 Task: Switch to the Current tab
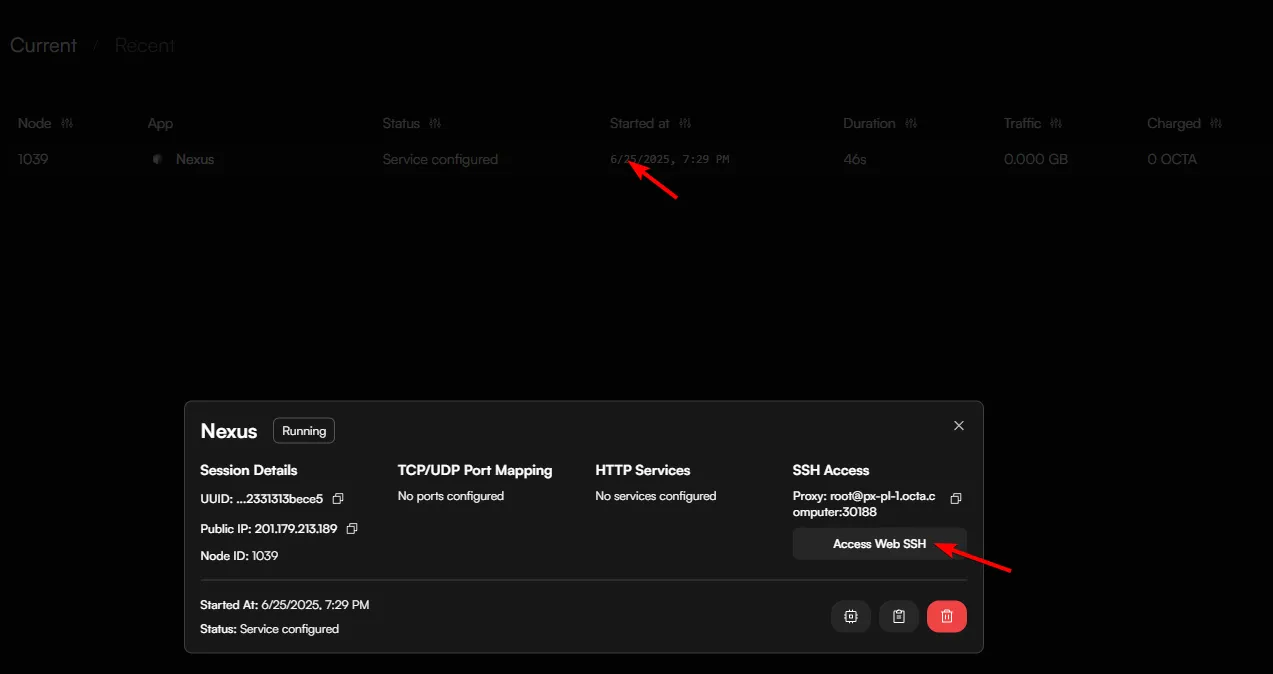(43, 45)
